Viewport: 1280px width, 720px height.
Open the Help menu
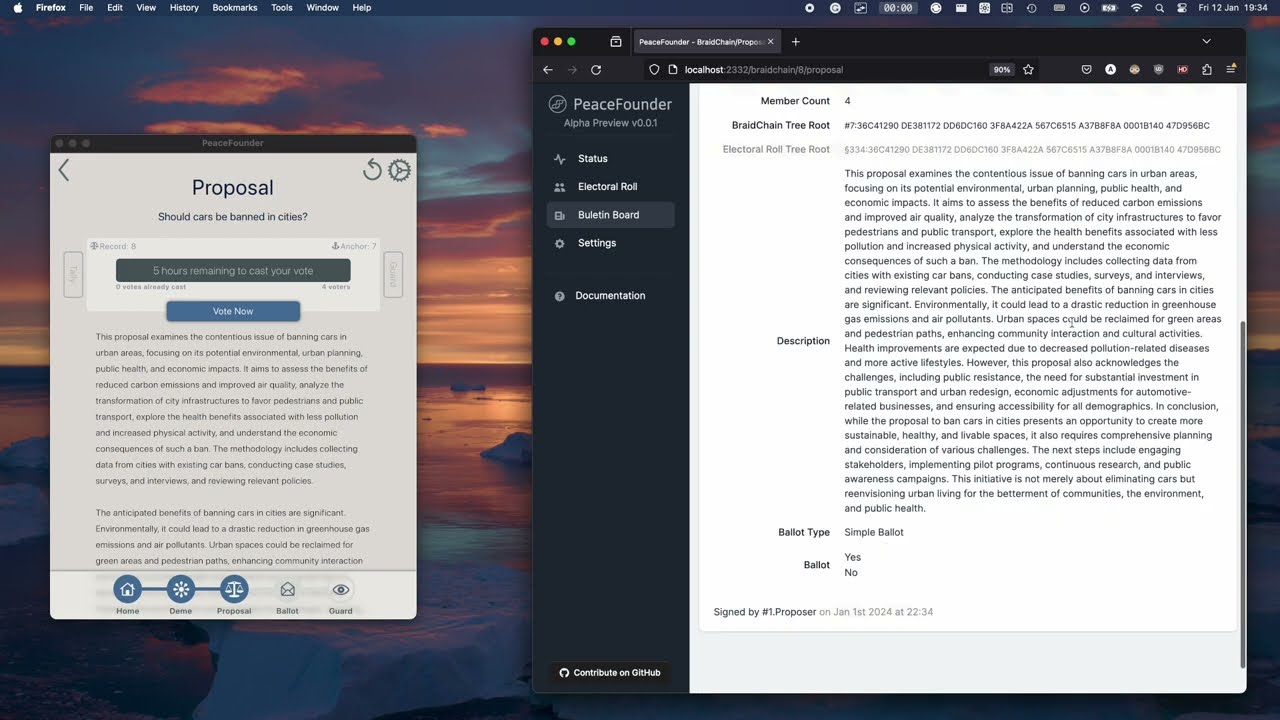click(x=362, y=7)
